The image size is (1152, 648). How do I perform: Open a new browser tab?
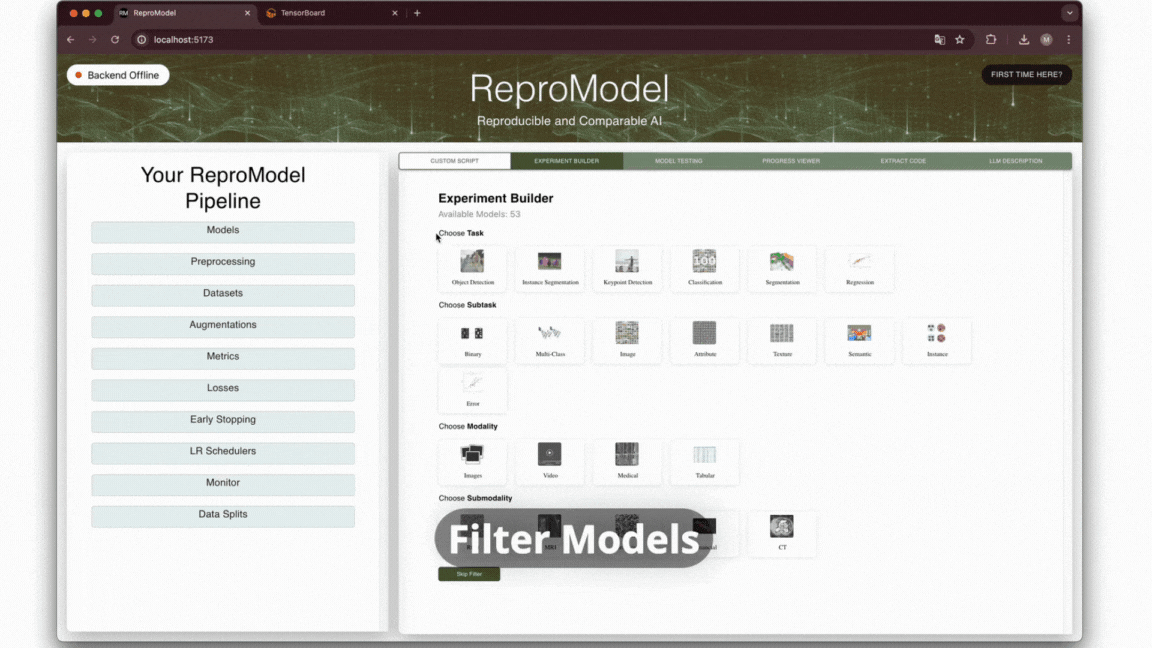pyautogui.click(x=417, y=13)
